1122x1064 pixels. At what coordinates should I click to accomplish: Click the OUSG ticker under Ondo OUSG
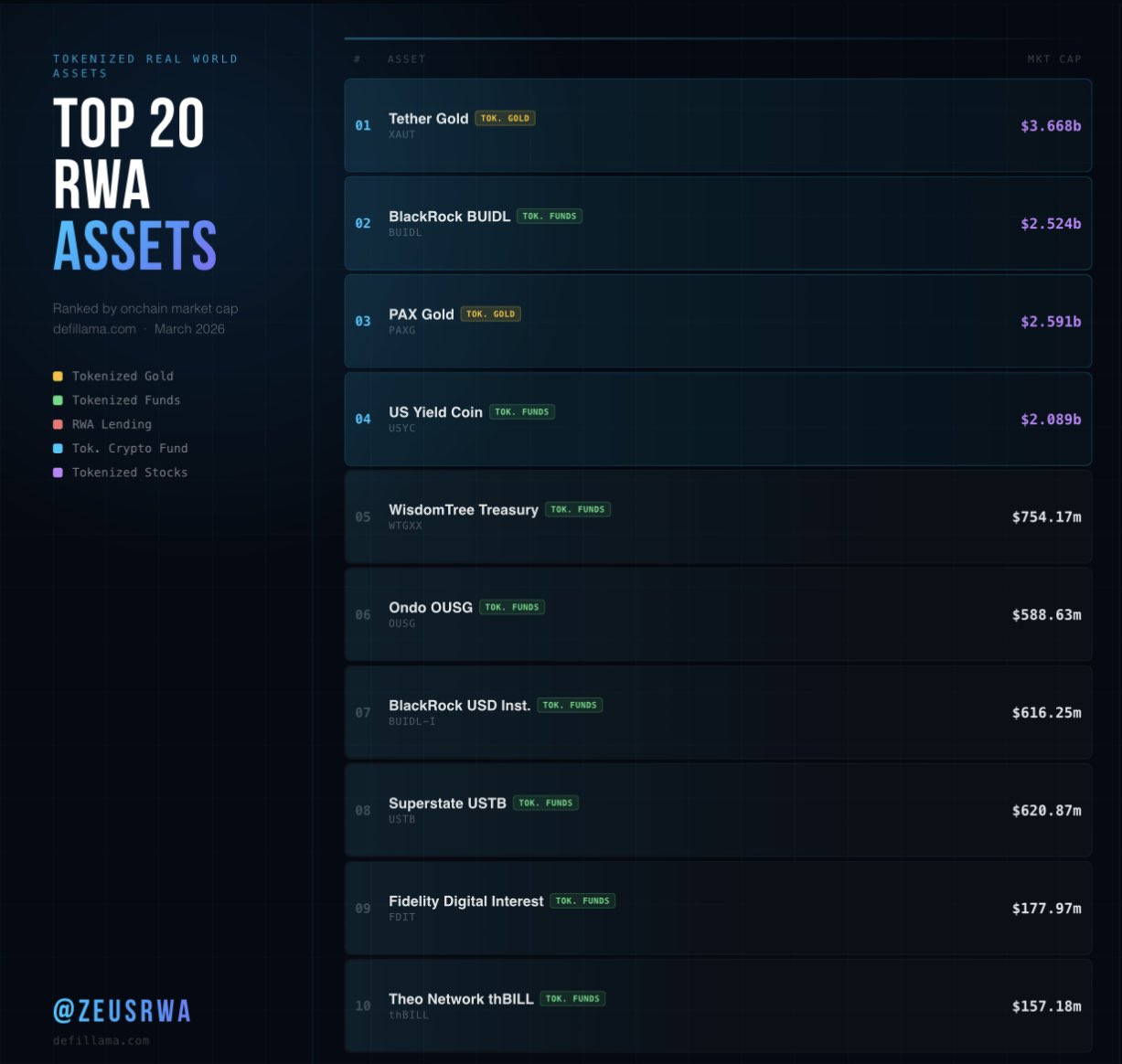point(402,623)
